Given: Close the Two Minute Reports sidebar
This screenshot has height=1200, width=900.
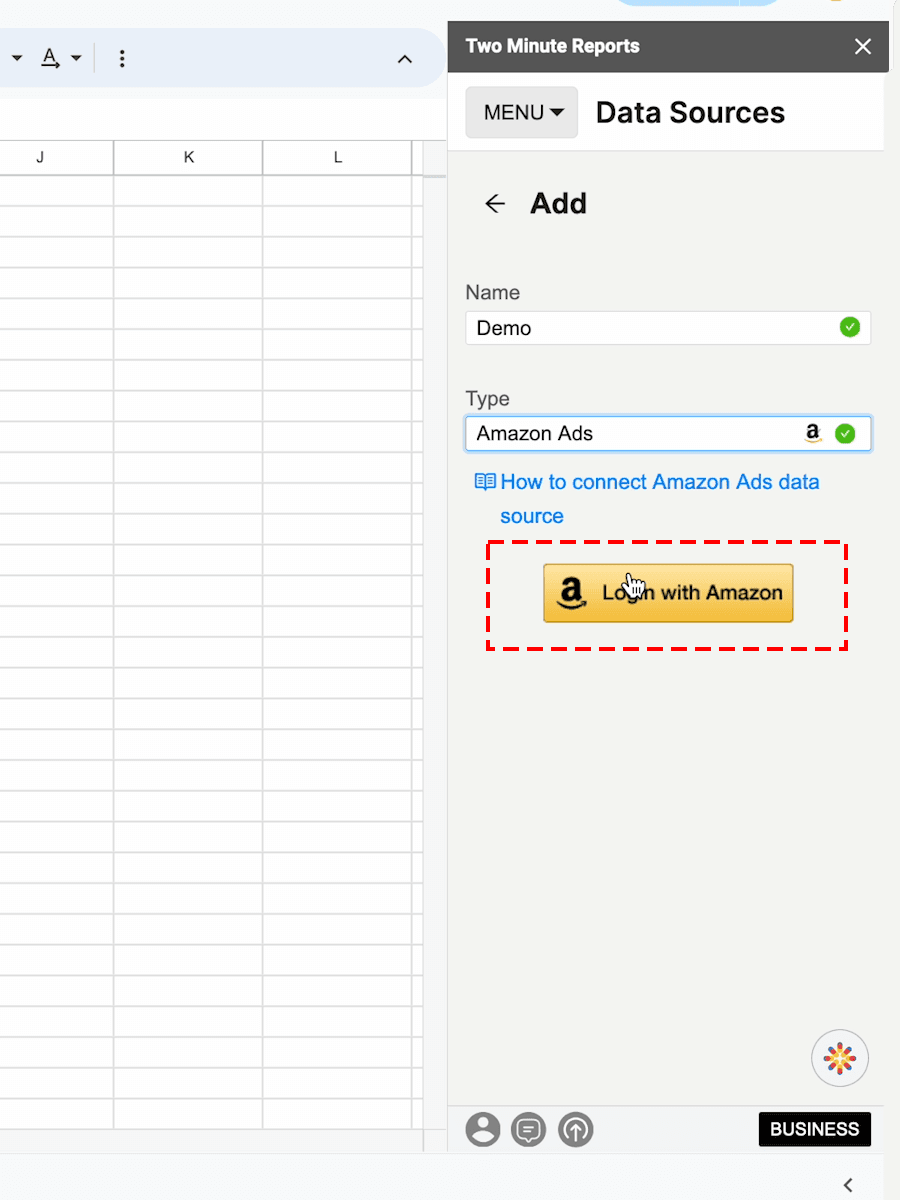Looking at the screenshot, I should coord(862,46).
